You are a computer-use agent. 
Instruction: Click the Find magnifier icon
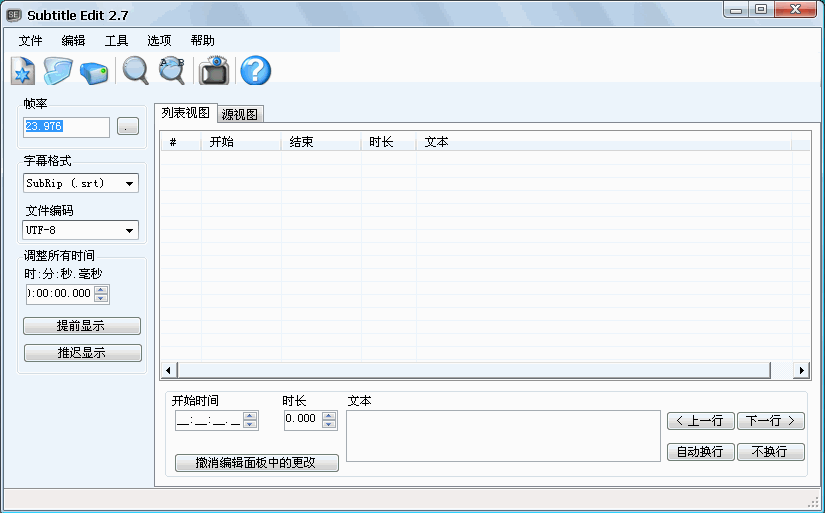pyautogui.click(x=135, y=71)
